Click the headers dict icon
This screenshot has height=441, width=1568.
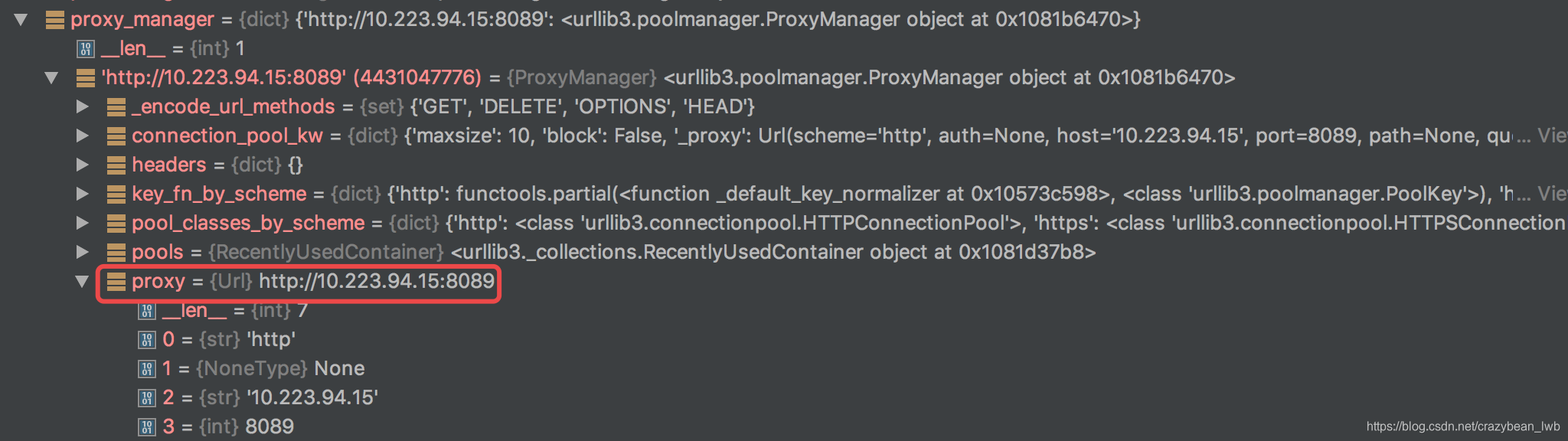click(116, 165)
